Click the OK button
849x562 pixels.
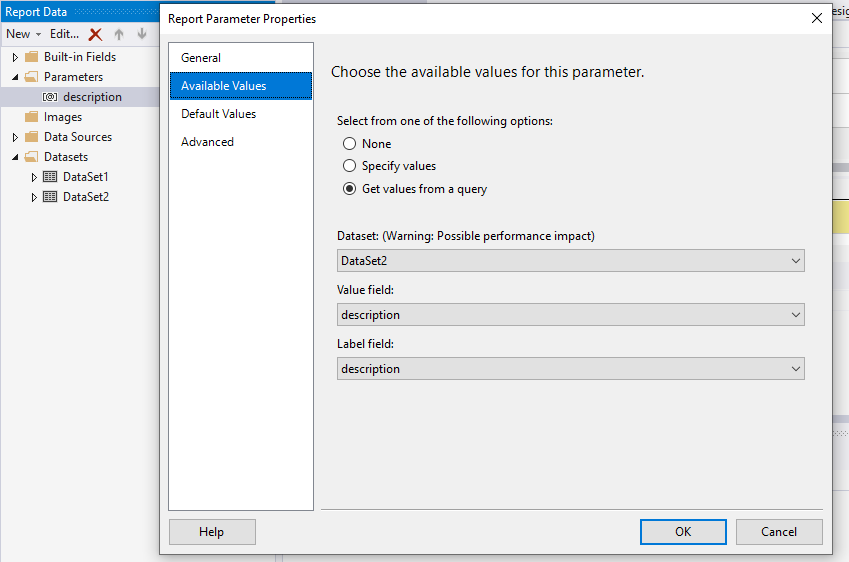click(683, 532)
